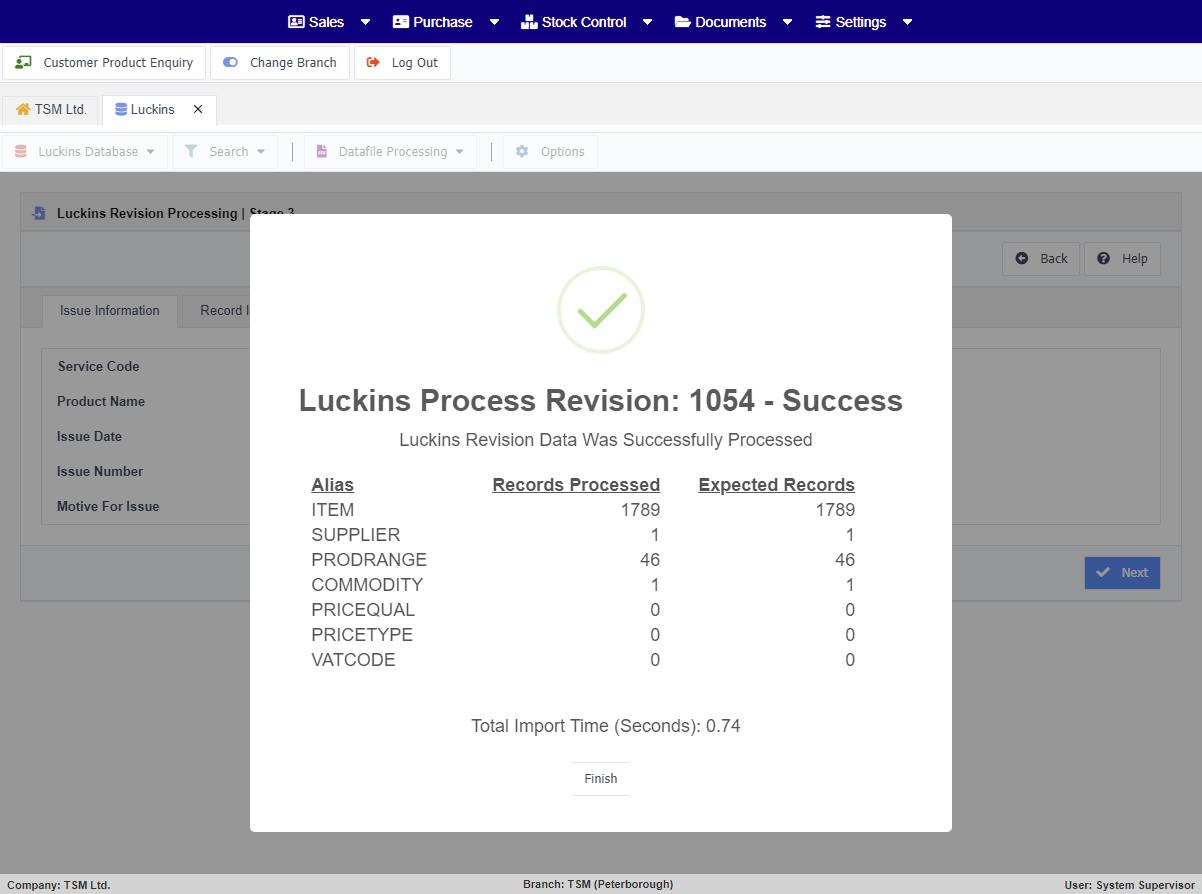Click the VATCODE alias row
The height and width of the screenshot is (894, 1202).
click(x=583, y=659)
